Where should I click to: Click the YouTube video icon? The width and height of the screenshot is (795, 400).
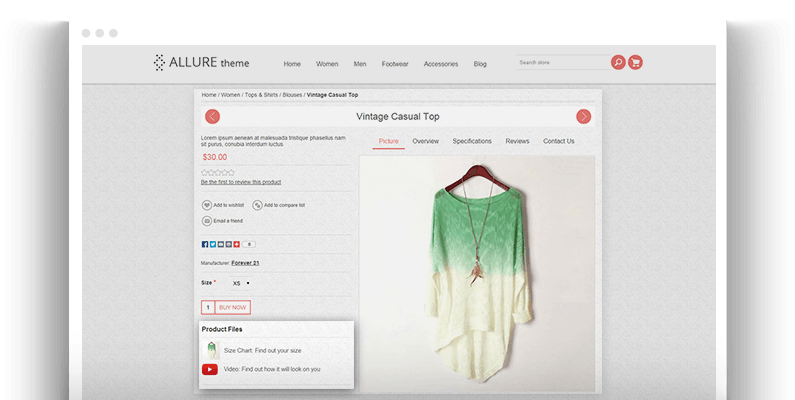click(210, 369)
